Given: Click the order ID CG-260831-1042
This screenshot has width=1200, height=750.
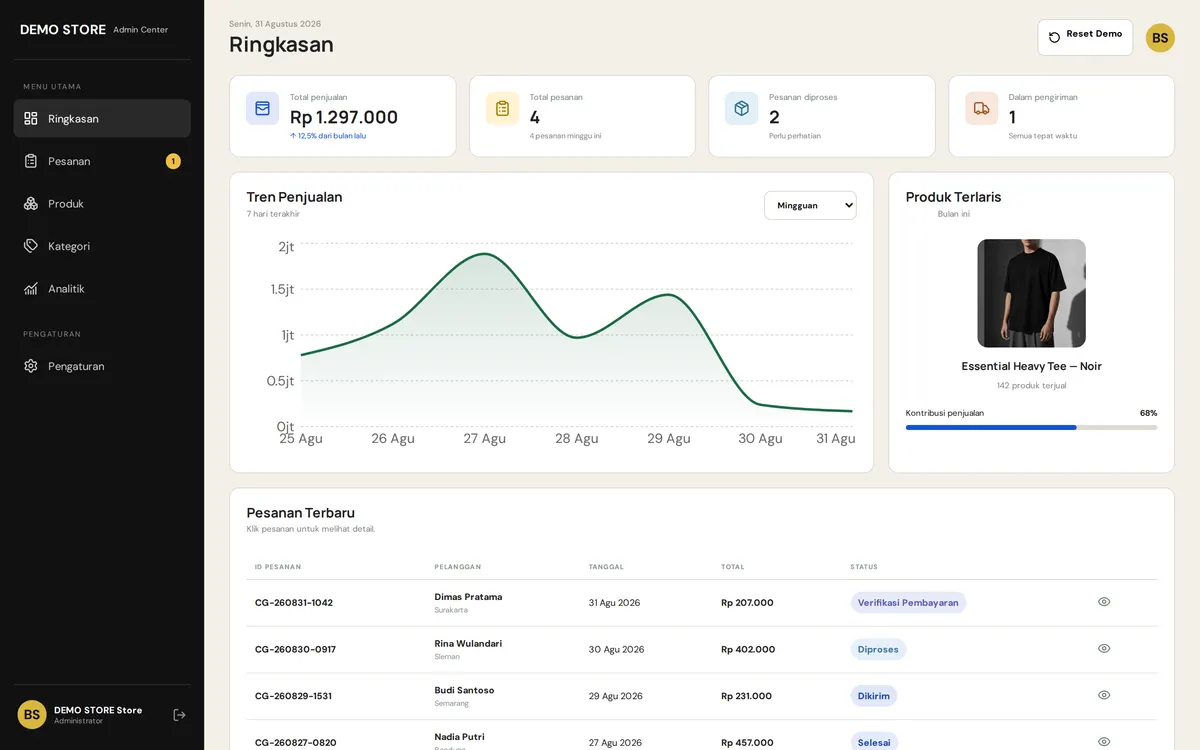Looking at the screenshot, I should (294, 603).
